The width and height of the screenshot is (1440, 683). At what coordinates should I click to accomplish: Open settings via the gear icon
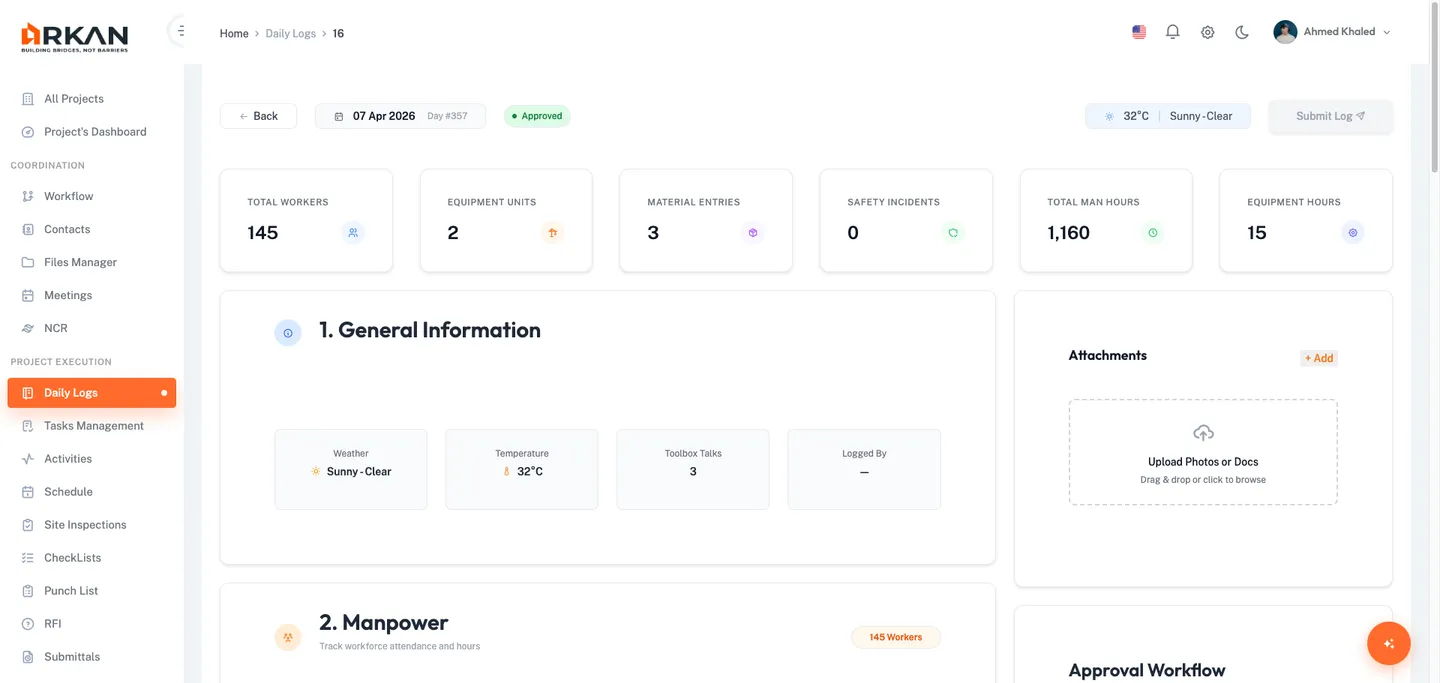pyautogui.click(x=1207, y=32)
